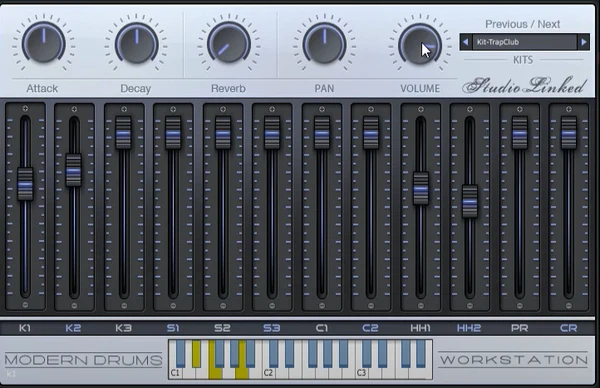Click the plus icon above PR fader
This screenshot has width=600, height=388.
[x=520, y=109]
